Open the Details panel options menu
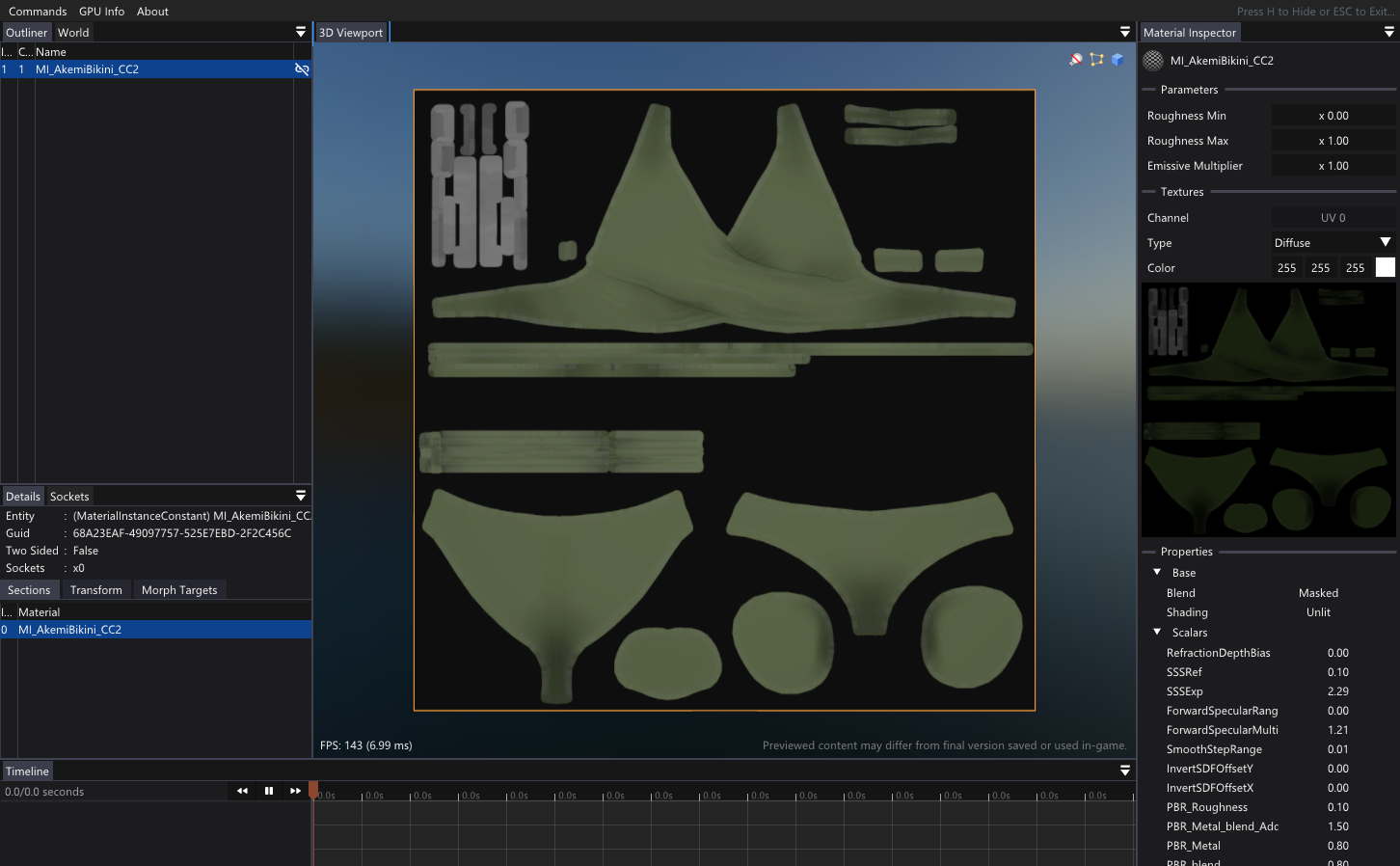1400x866 pixels. [x=301, y=496]
